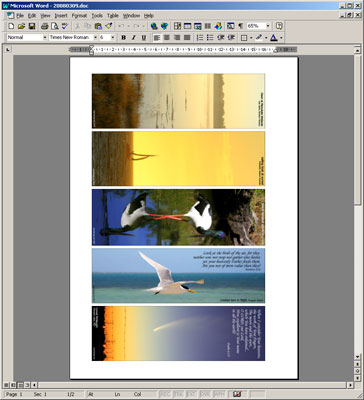Expand font color dropdown arrow

point(281,38)
